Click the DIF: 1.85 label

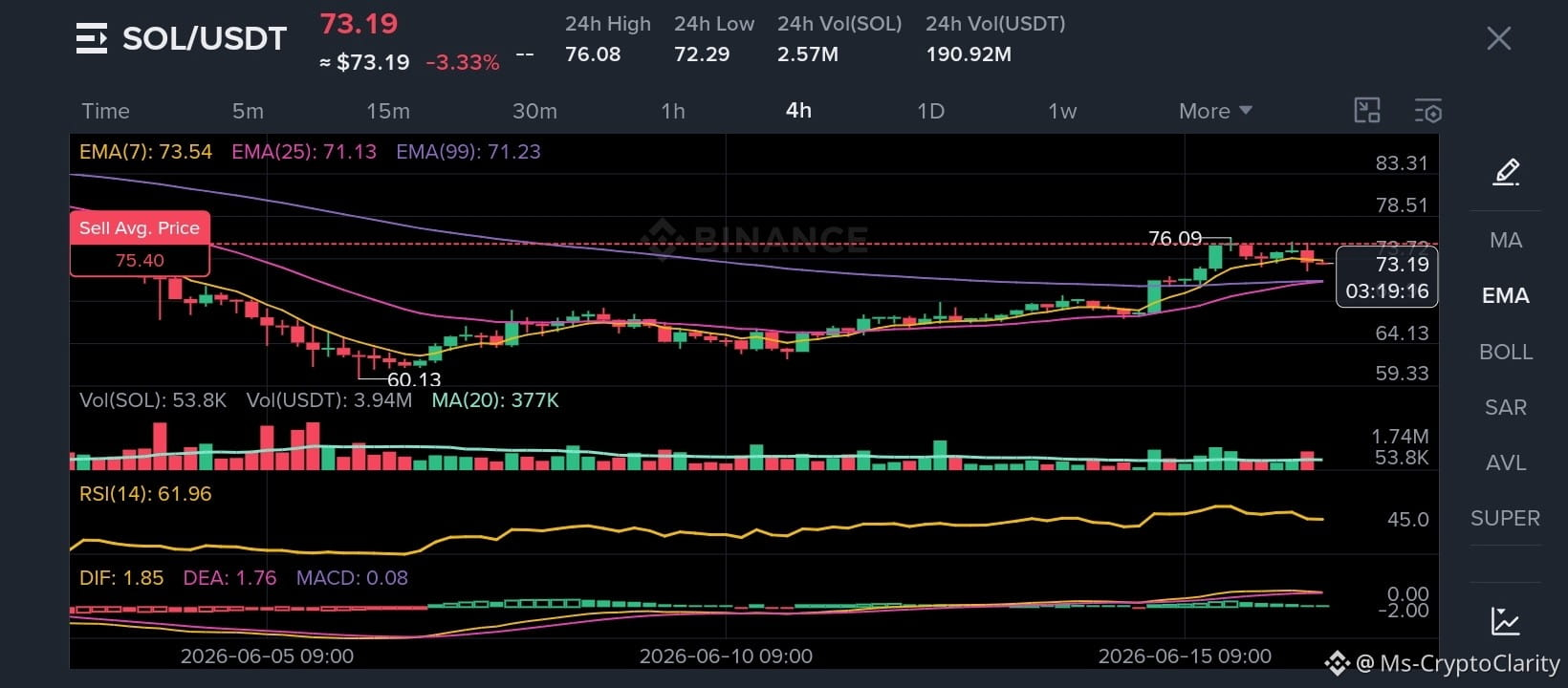point(121,578)
